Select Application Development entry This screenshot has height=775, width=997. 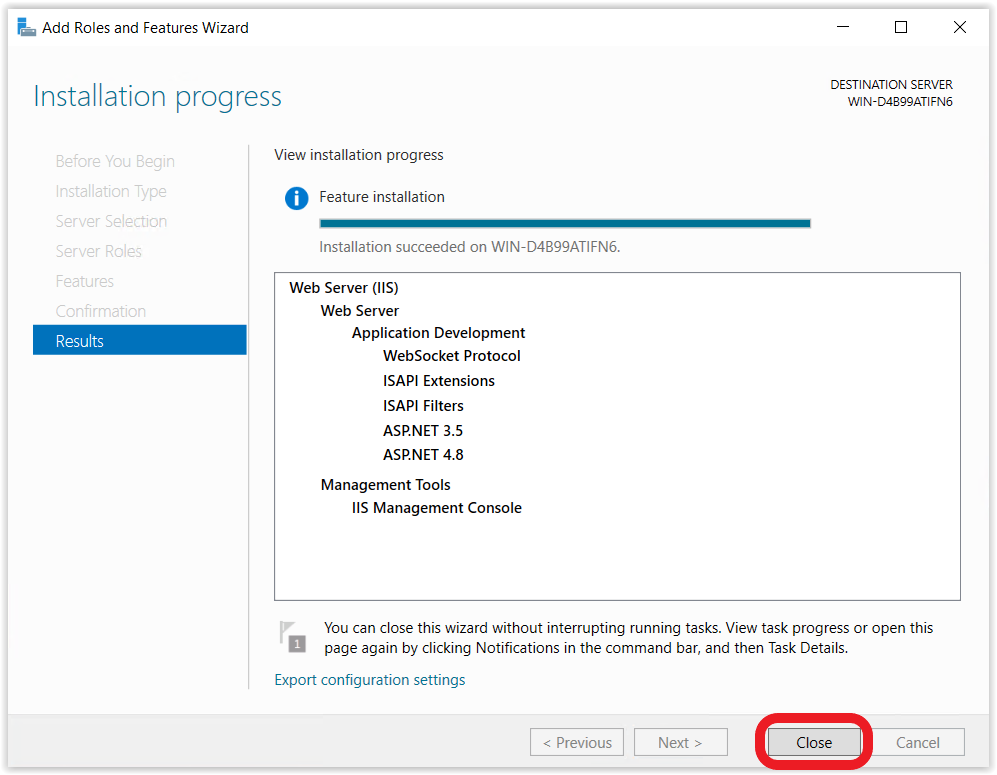coord(438,333)
